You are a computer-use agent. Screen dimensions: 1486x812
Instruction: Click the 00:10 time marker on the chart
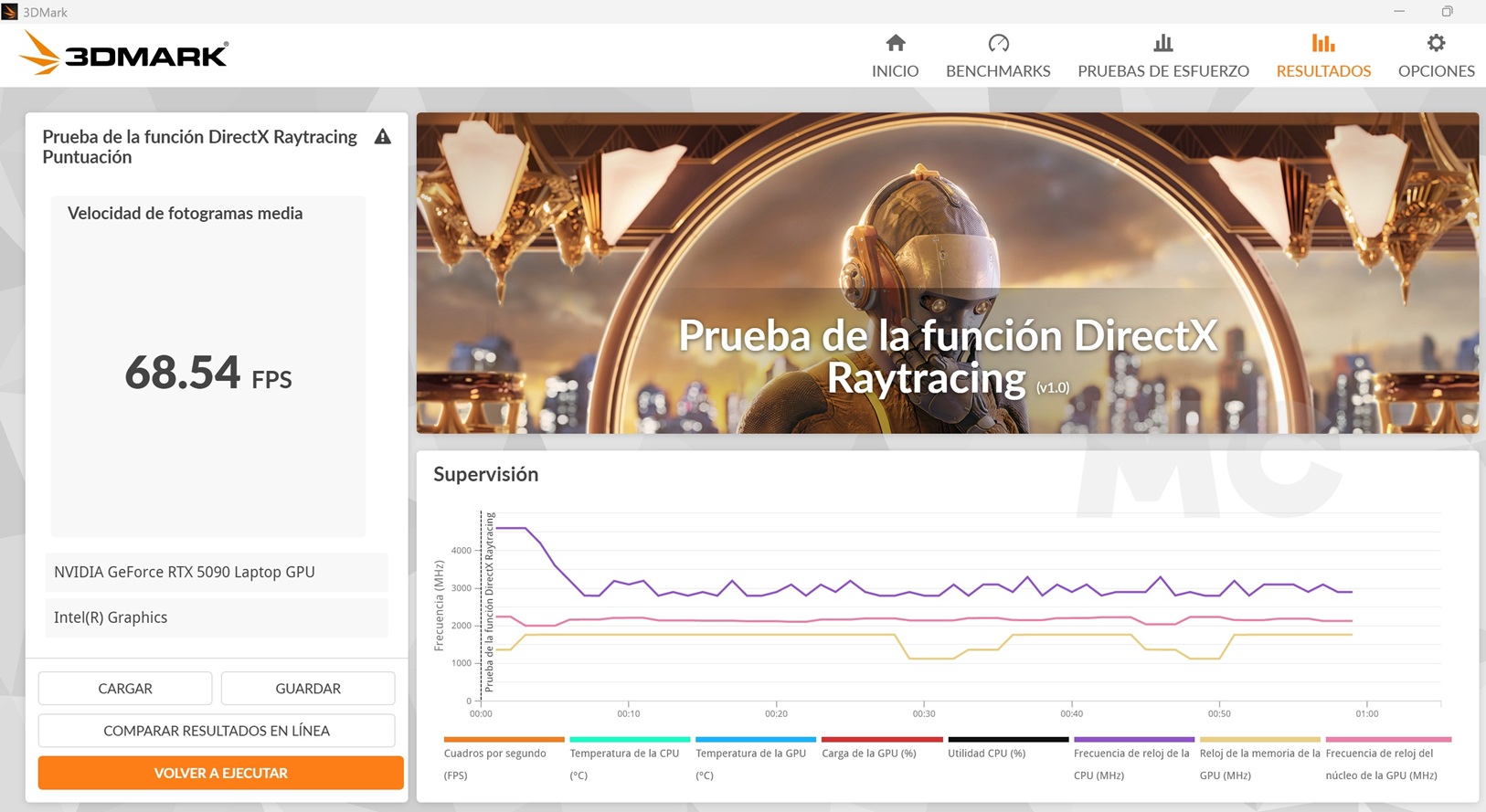(629, 713)
